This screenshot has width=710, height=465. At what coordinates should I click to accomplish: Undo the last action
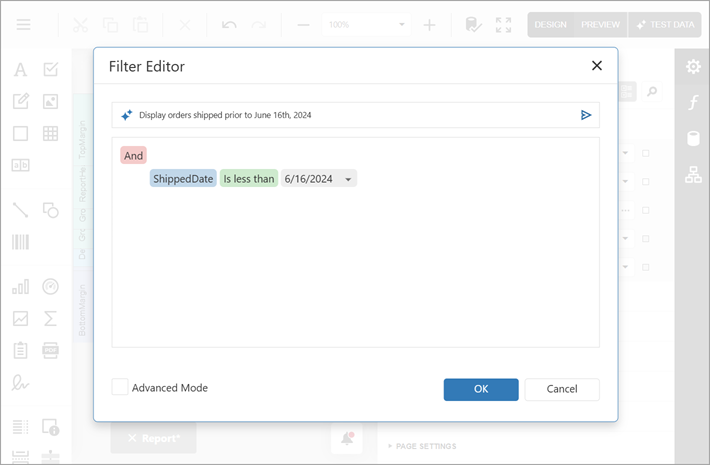pyautogui.click(x=229, y=24)
